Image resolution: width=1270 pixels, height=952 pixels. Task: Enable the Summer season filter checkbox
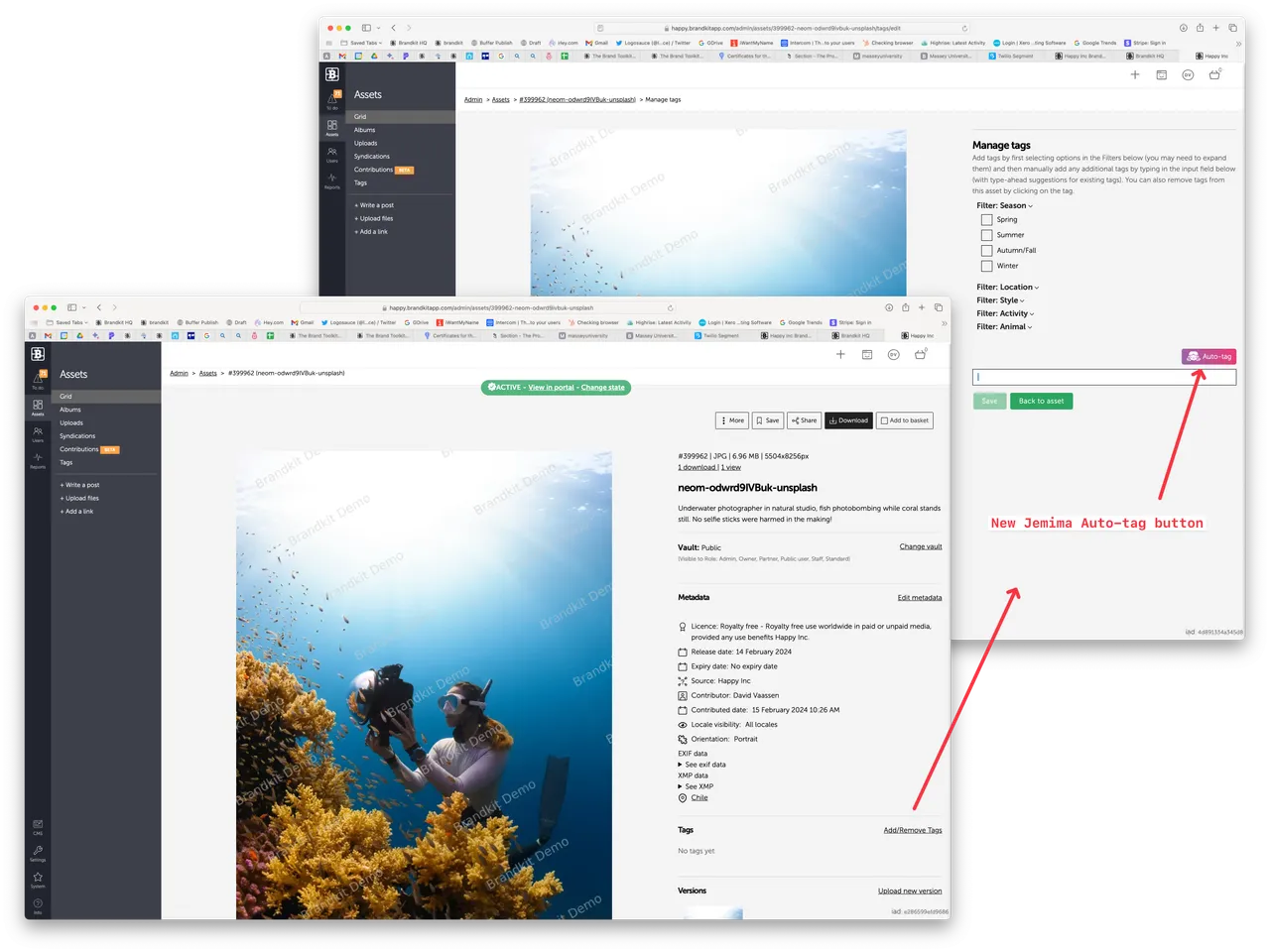(x=986, y=235)
